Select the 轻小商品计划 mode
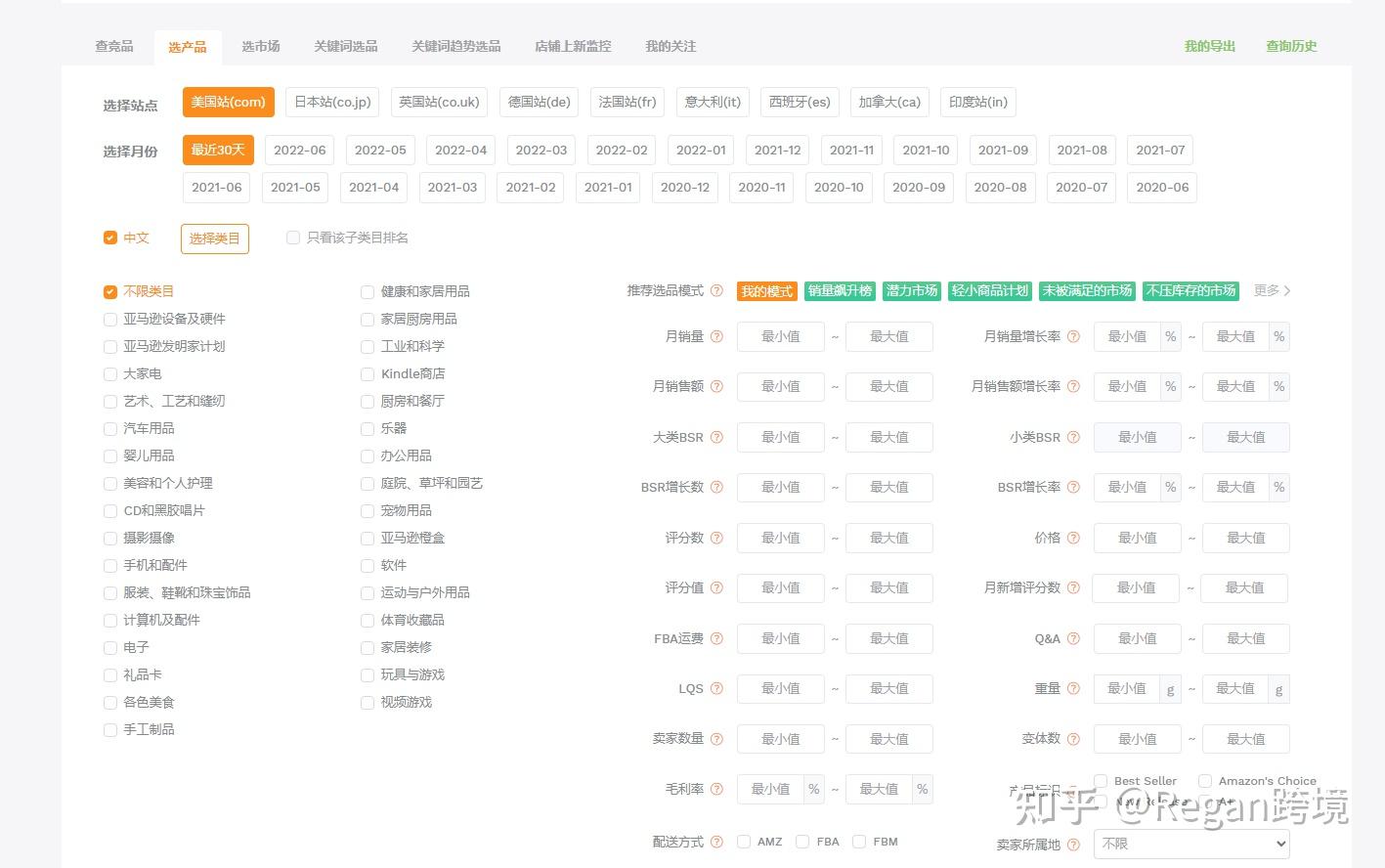The height and width of the screenshot is (868, 1385). point(990,290)
